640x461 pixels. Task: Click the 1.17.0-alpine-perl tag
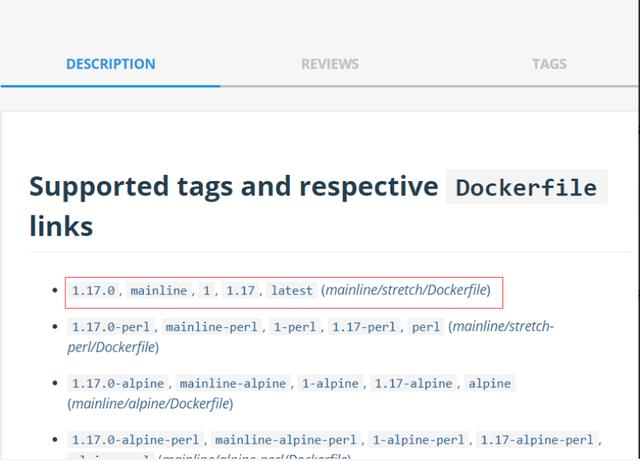135,439
